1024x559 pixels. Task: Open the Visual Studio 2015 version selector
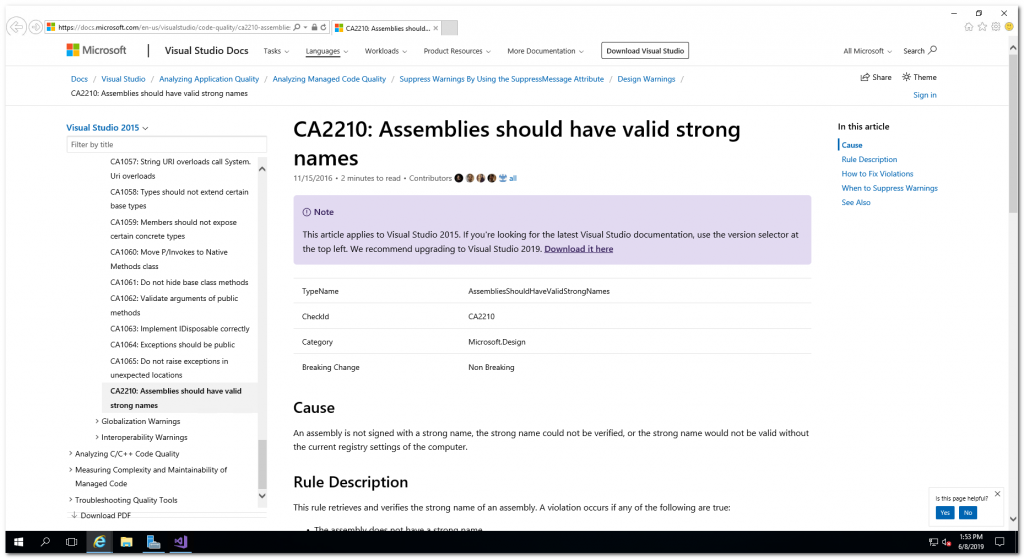[x=107, y=128]
